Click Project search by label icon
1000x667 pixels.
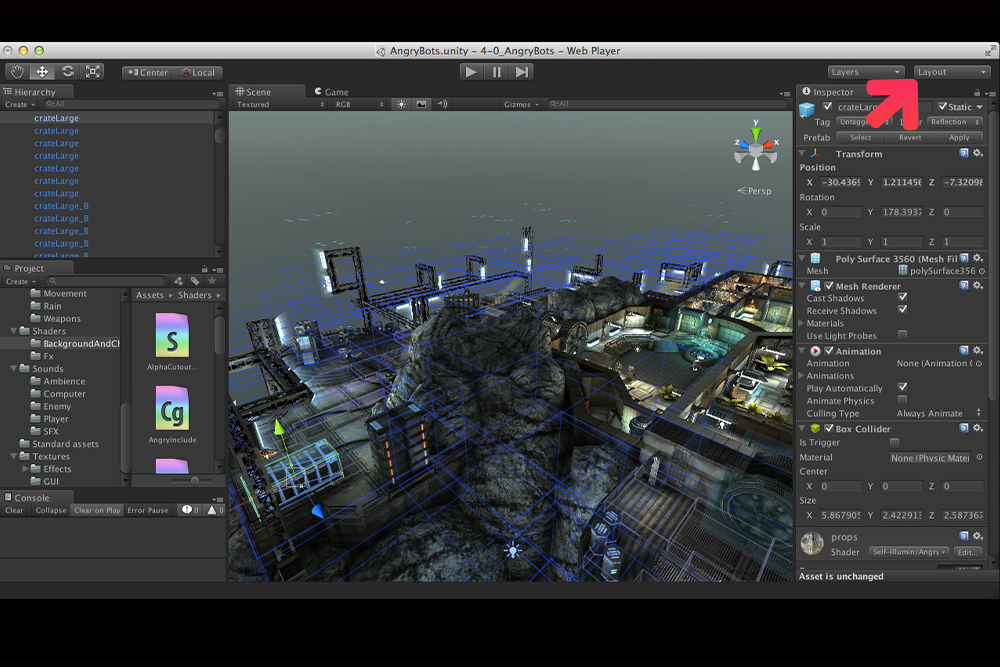point(195,281)
